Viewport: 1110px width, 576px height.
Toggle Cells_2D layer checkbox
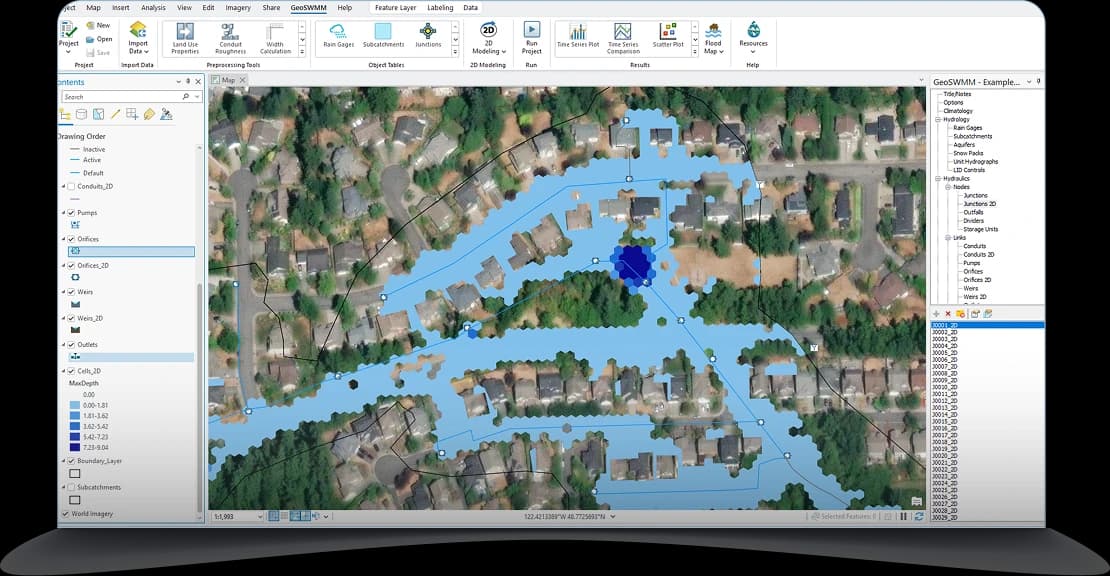click(71, 371)
